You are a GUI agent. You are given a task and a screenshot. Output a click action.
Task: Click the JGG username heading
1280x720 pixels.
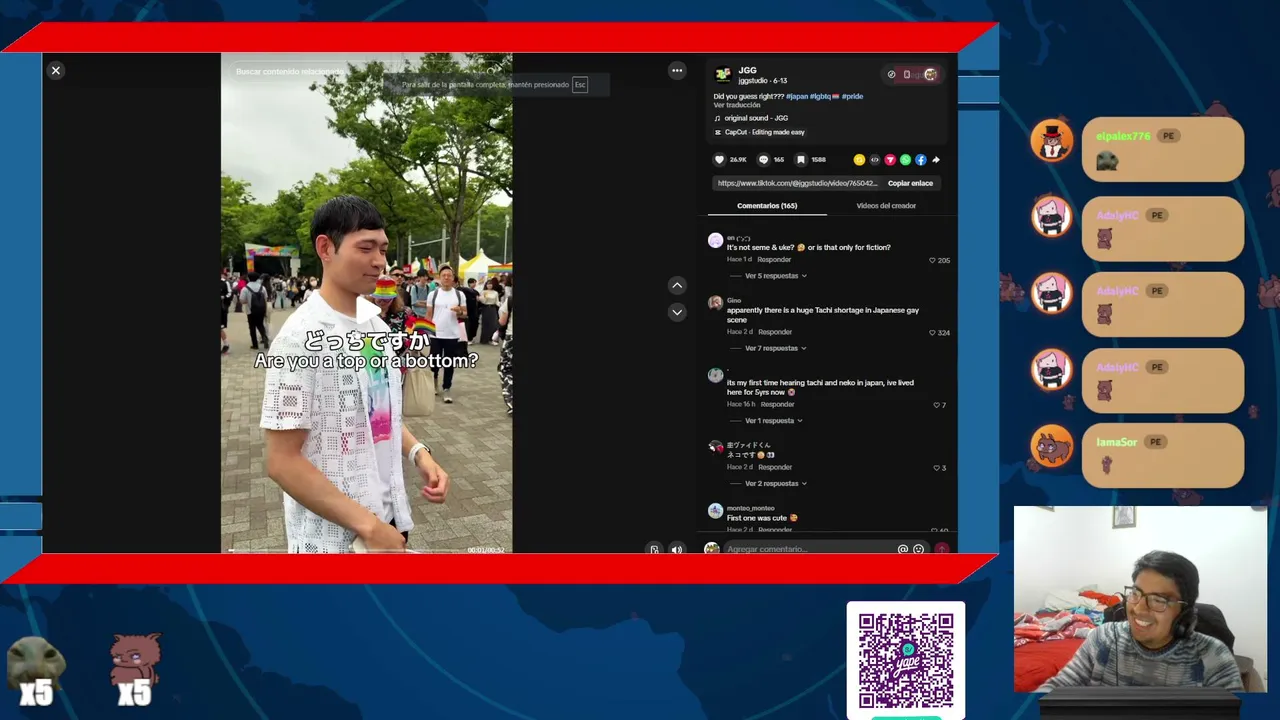tap(747, 71)
